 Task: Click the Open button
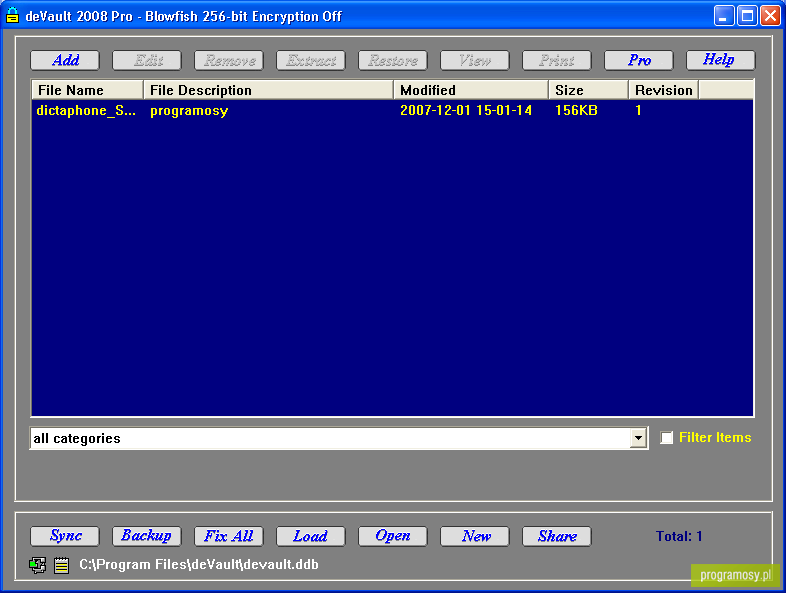(393, 536)
